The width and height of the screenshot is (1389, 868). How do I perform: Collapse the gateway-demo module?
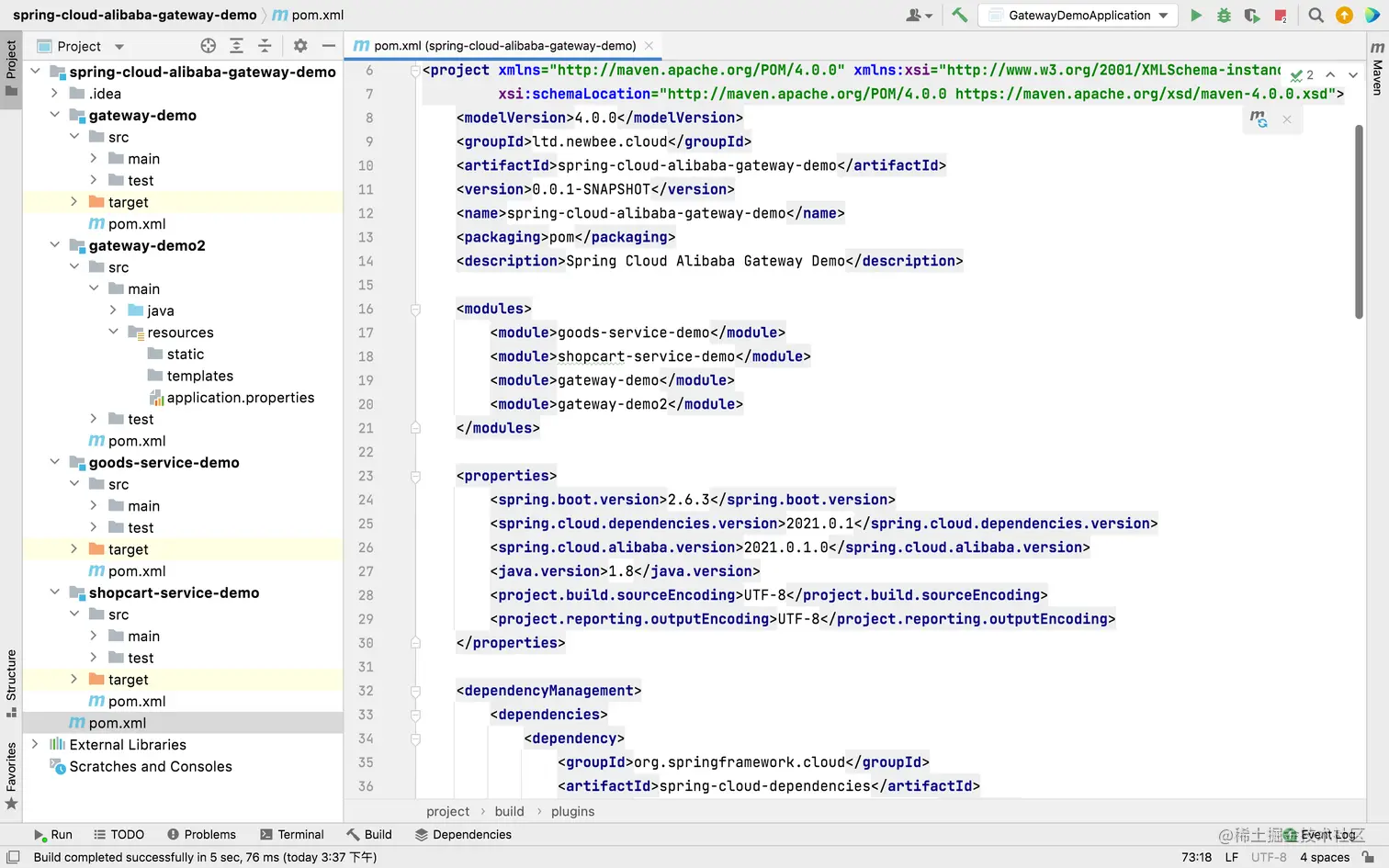pyautogui.click(x=54, y=116)
